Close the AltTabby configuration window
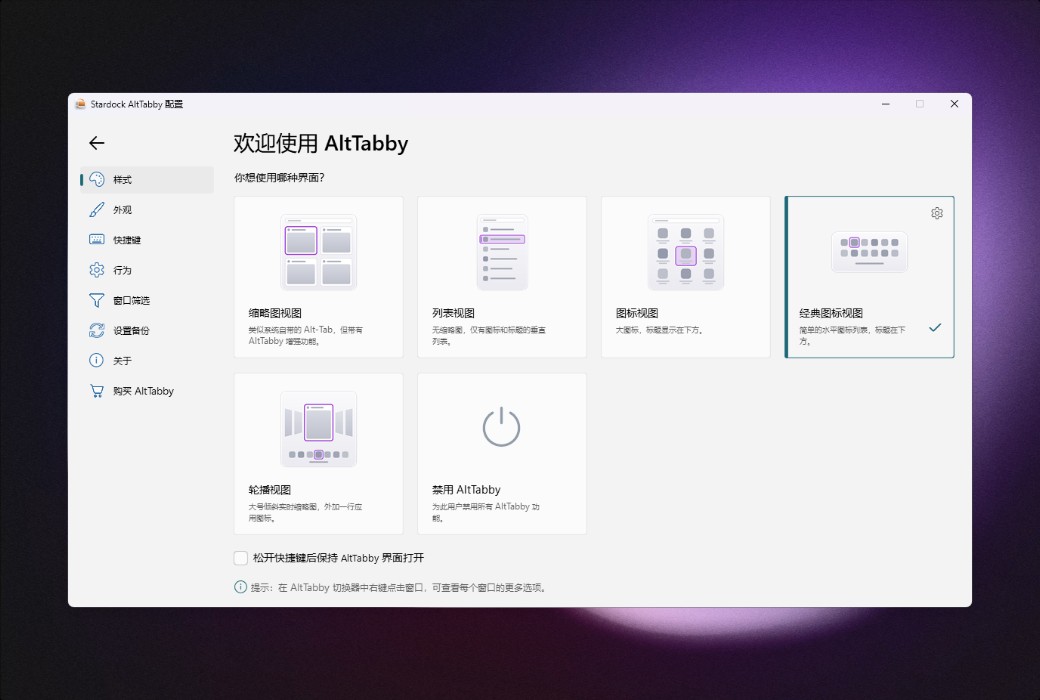The height and width of the screenshot is (700, 1040). [x=954, y=104]
